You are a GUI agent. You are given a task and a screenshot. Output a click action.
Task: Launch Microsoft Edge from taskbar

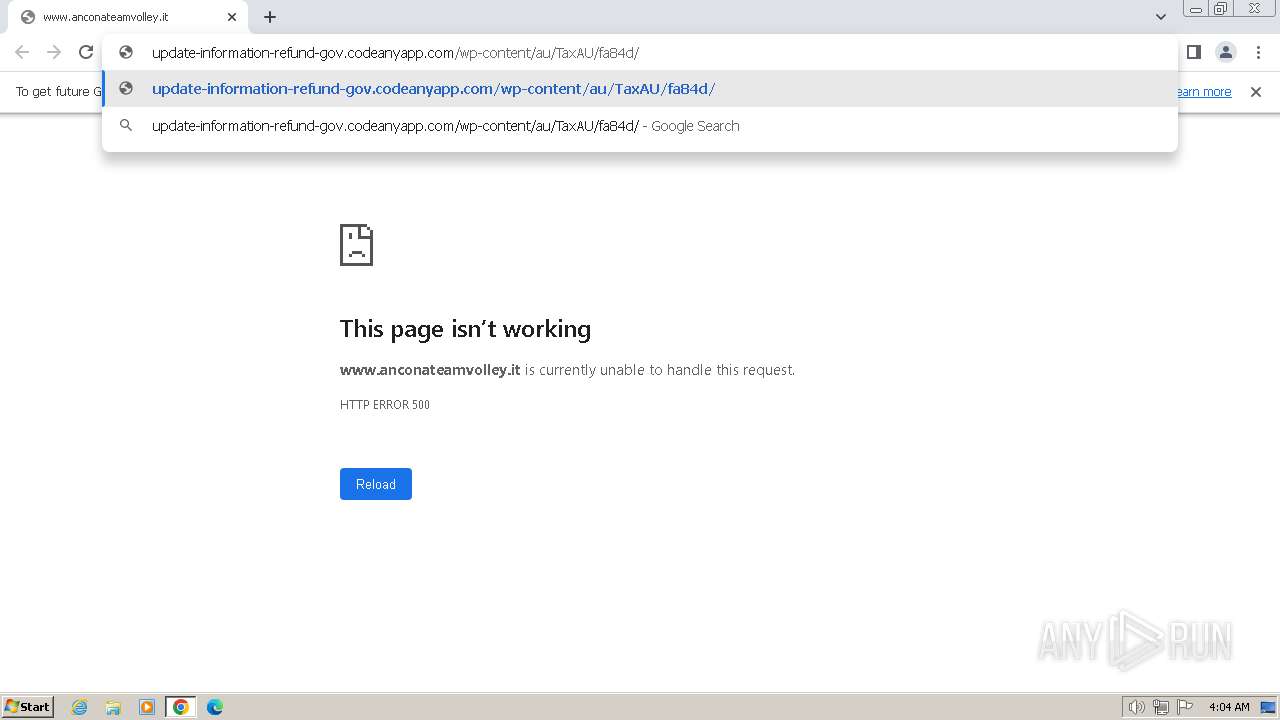[215, 707]
